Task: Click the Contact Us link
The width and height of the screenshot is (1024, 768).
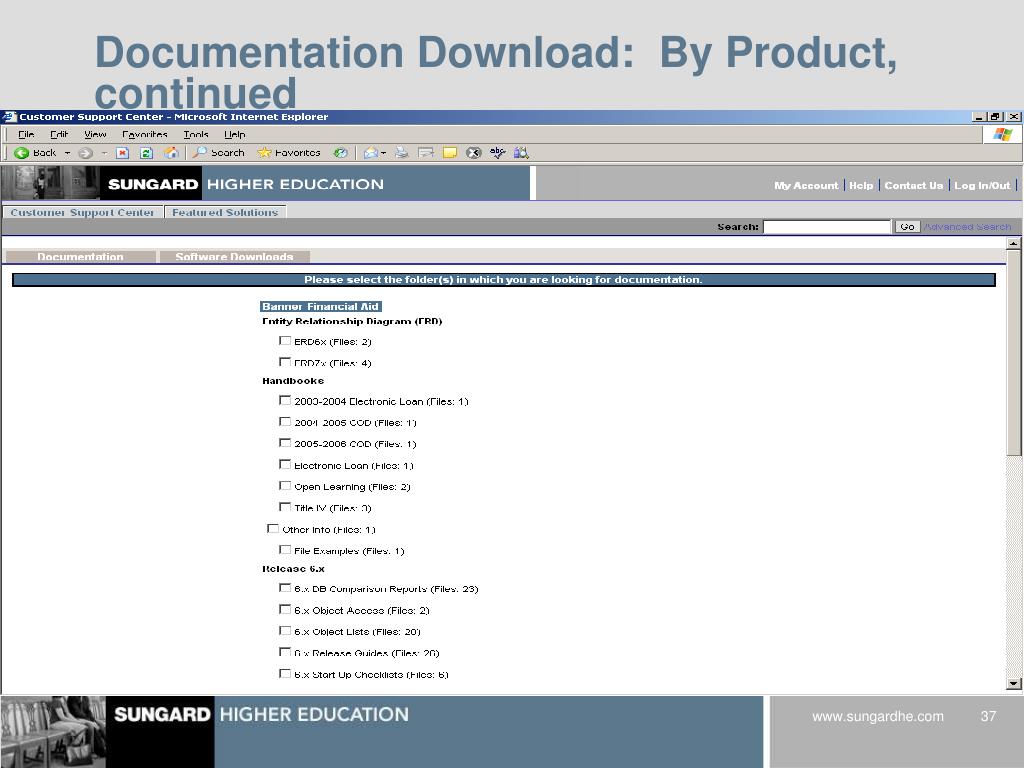Action: click(x=914, y=185)
